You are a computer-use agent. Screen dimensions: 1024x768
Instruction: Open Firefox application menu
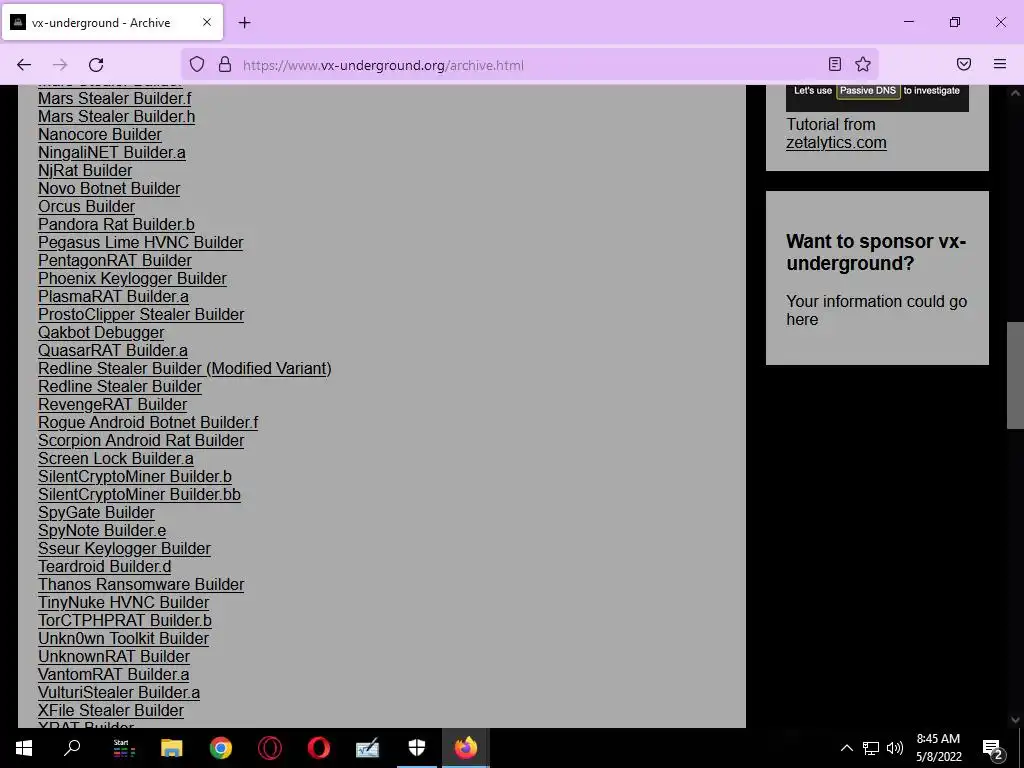tap(1000, 64)
